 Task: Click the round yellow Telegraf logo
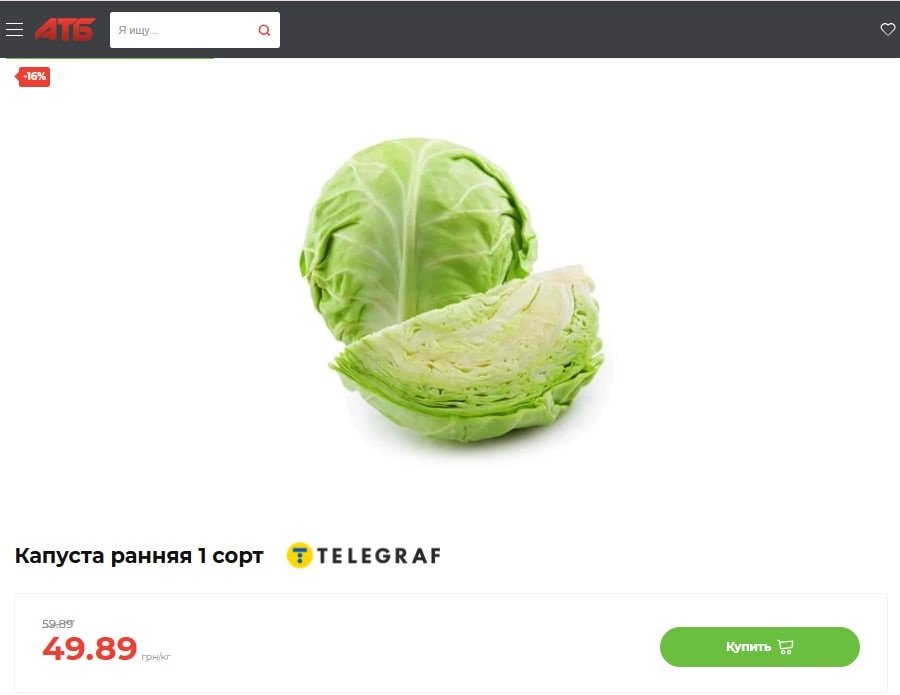pyautogui.click(x=299, y=556)
